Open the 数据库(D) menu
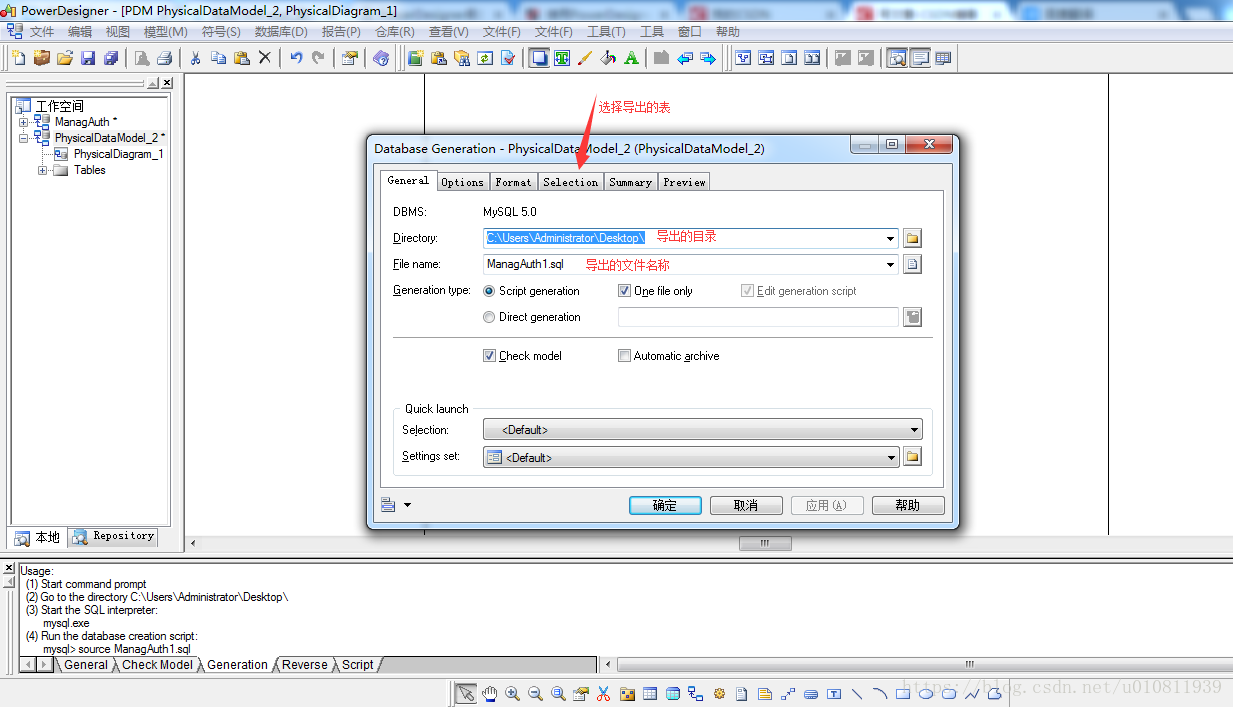Image resolution: width=1233 pixels, height=707 pixels. coord(281,32)
